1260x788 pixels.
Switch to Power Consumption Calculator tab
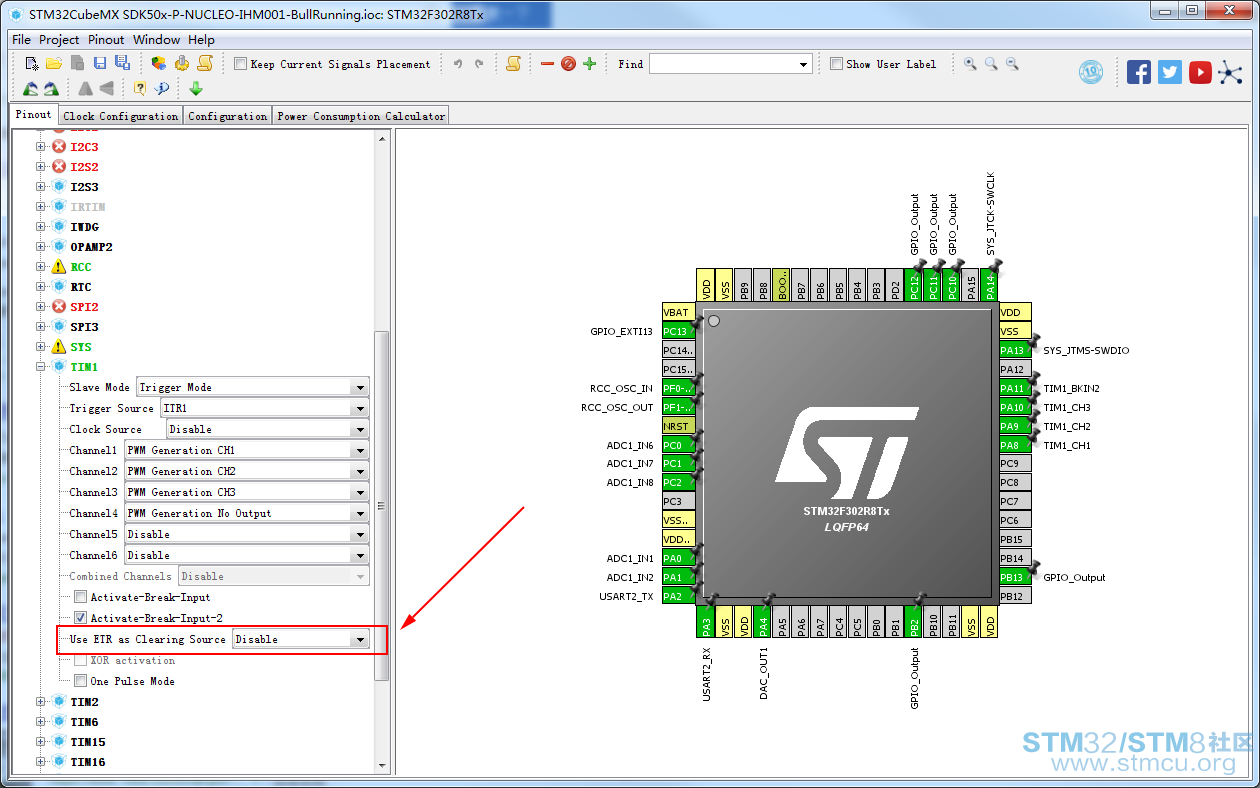click(361, 116)
